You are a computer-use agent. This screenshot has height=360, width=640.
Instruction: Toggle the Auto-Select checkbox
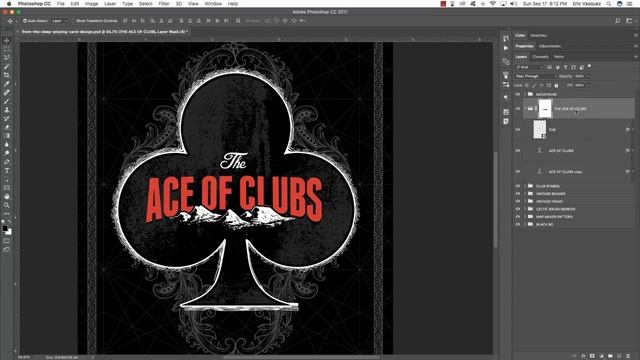tap(25, 21)
